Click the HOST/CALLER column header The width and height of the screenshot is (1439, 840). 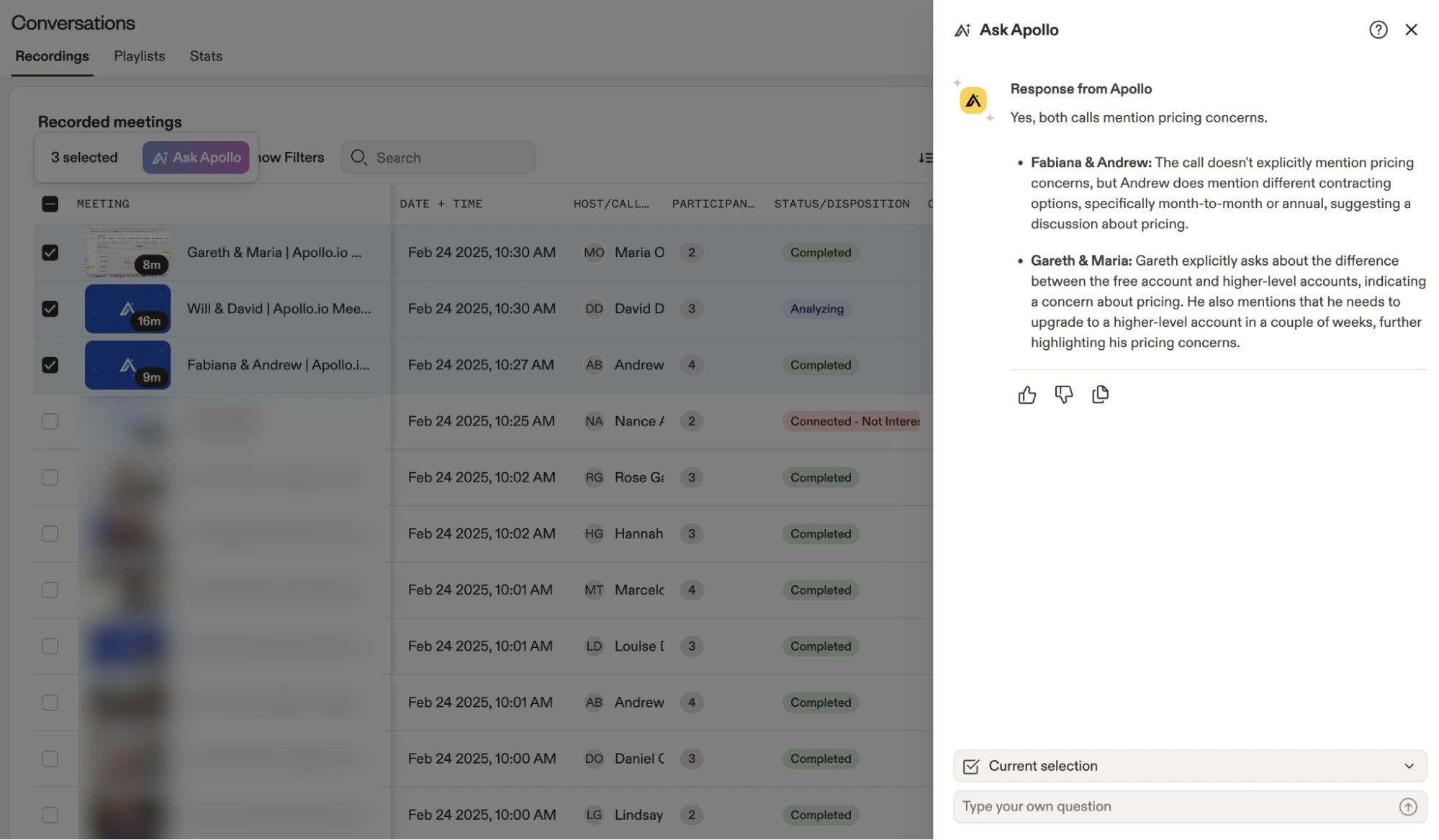(611, 204)
